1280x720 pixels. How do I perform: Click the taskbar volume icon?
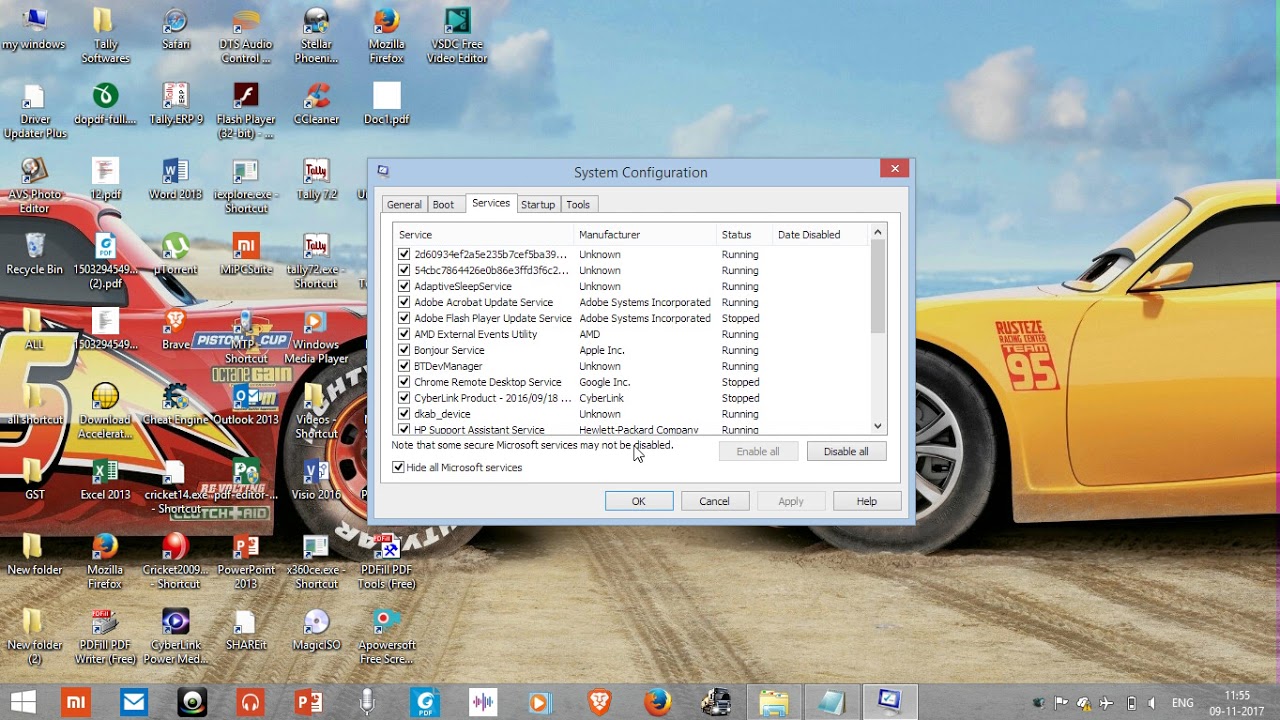pos(1151,703)
